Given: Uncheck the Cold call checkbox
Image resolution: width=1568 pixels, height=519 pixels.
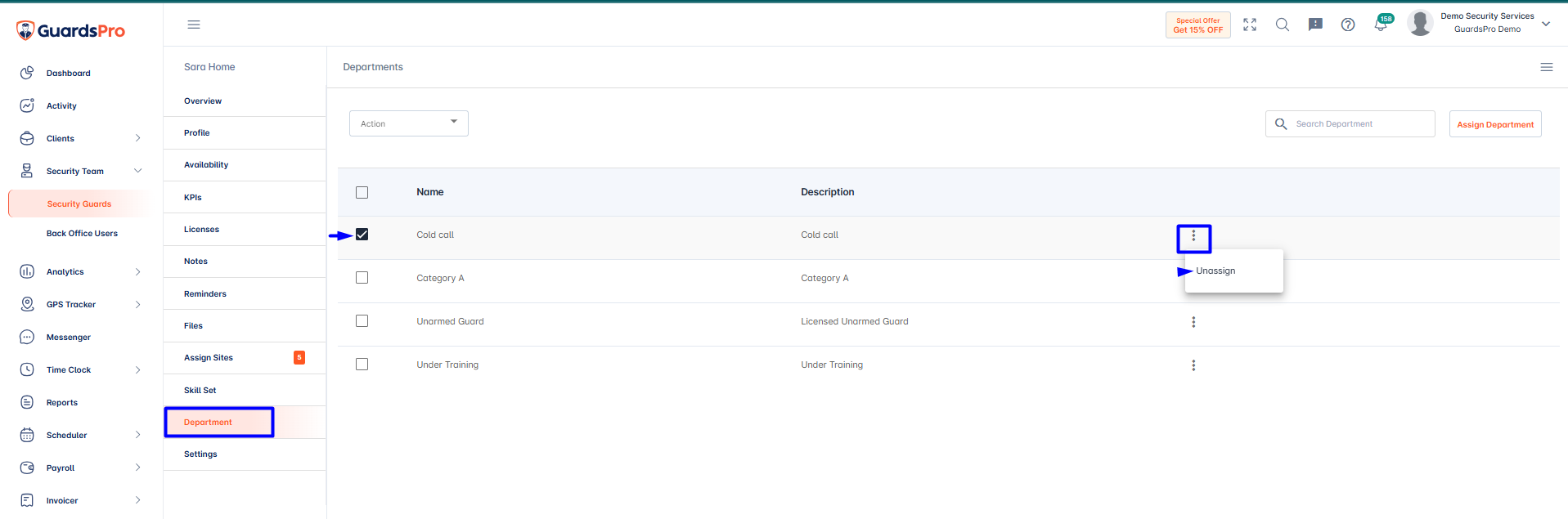Looking at the screenshot, I should (362, 235).
